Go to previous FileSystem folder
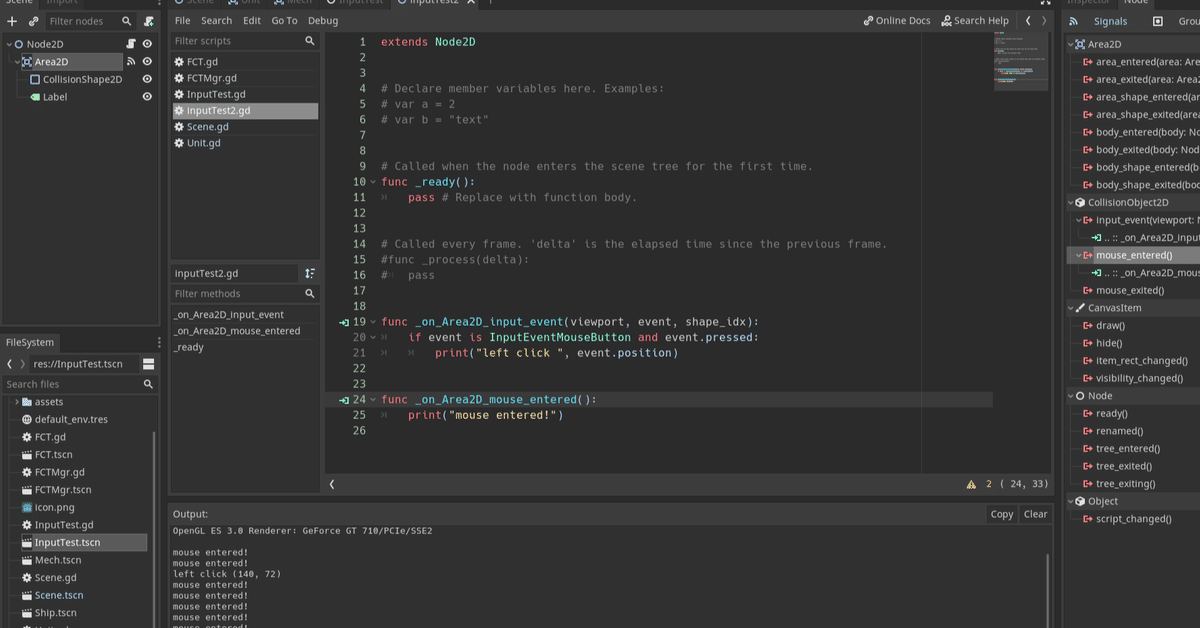 (9, 364)
